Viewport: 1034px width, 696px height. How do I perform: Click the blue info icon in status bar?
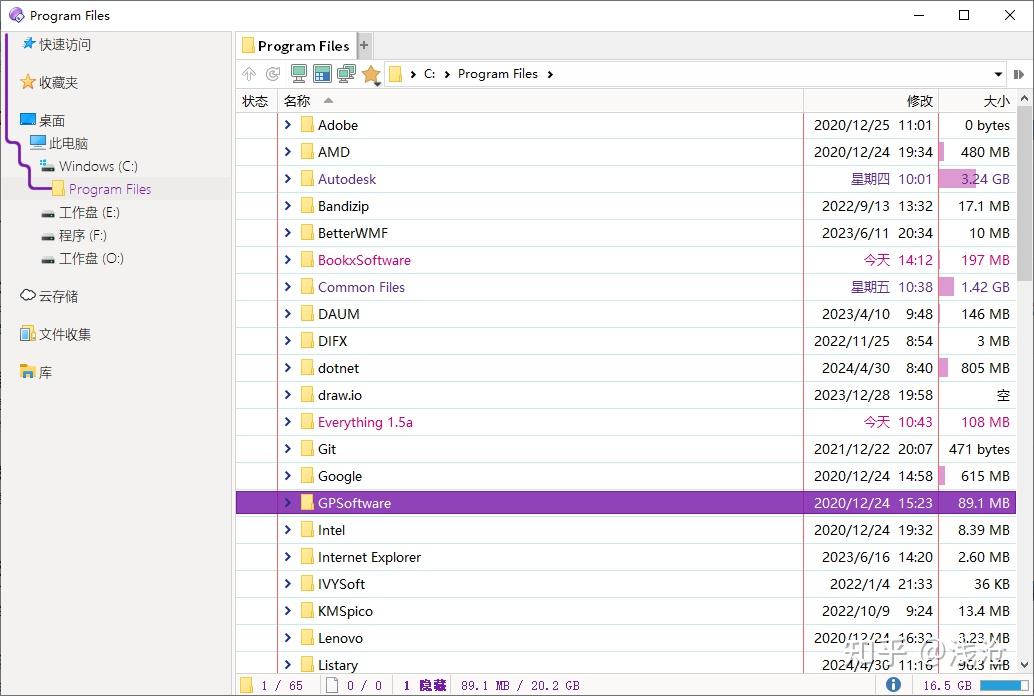coord(893,685)
